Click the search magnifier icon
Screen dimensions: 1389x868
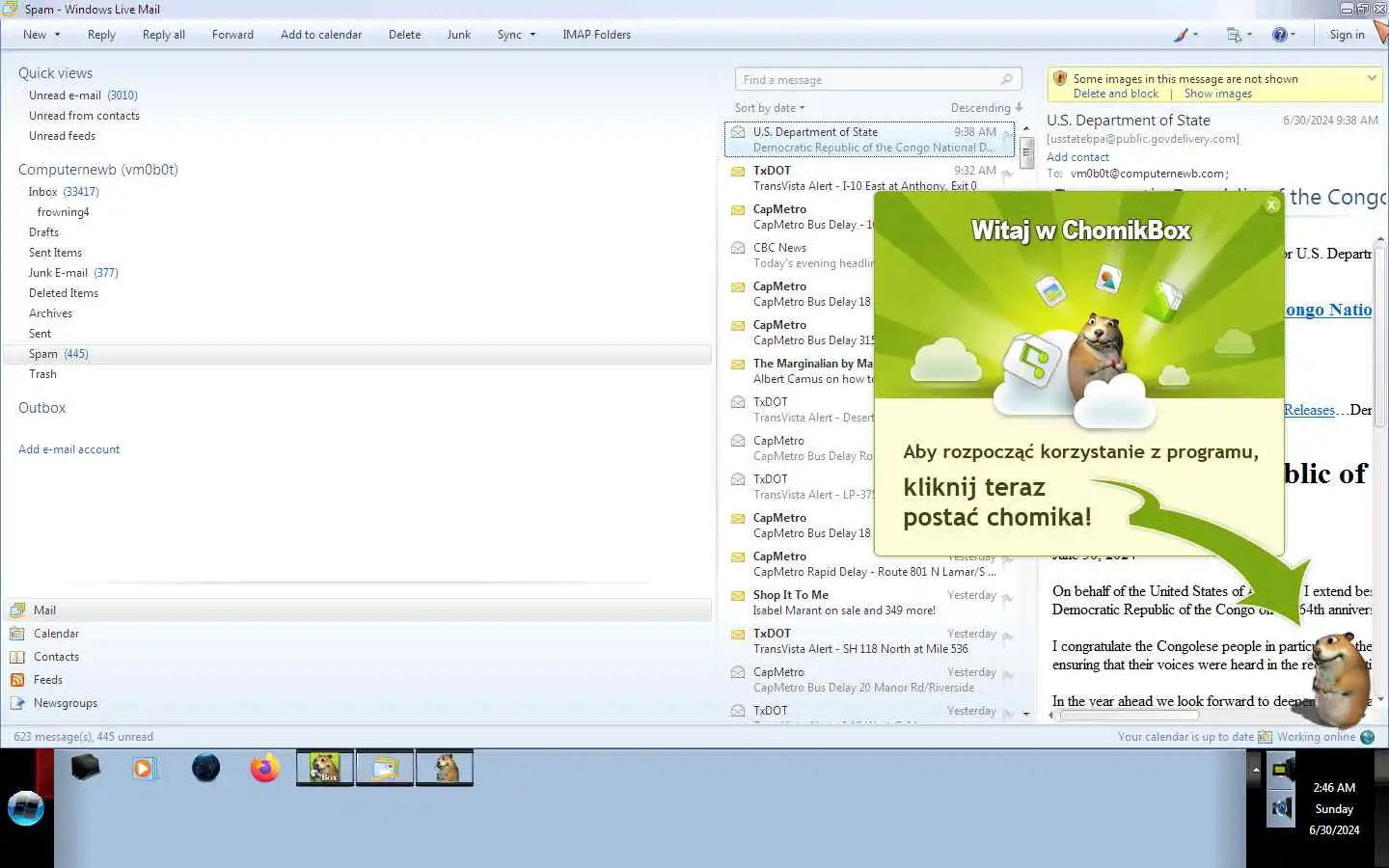[1006, 80]
